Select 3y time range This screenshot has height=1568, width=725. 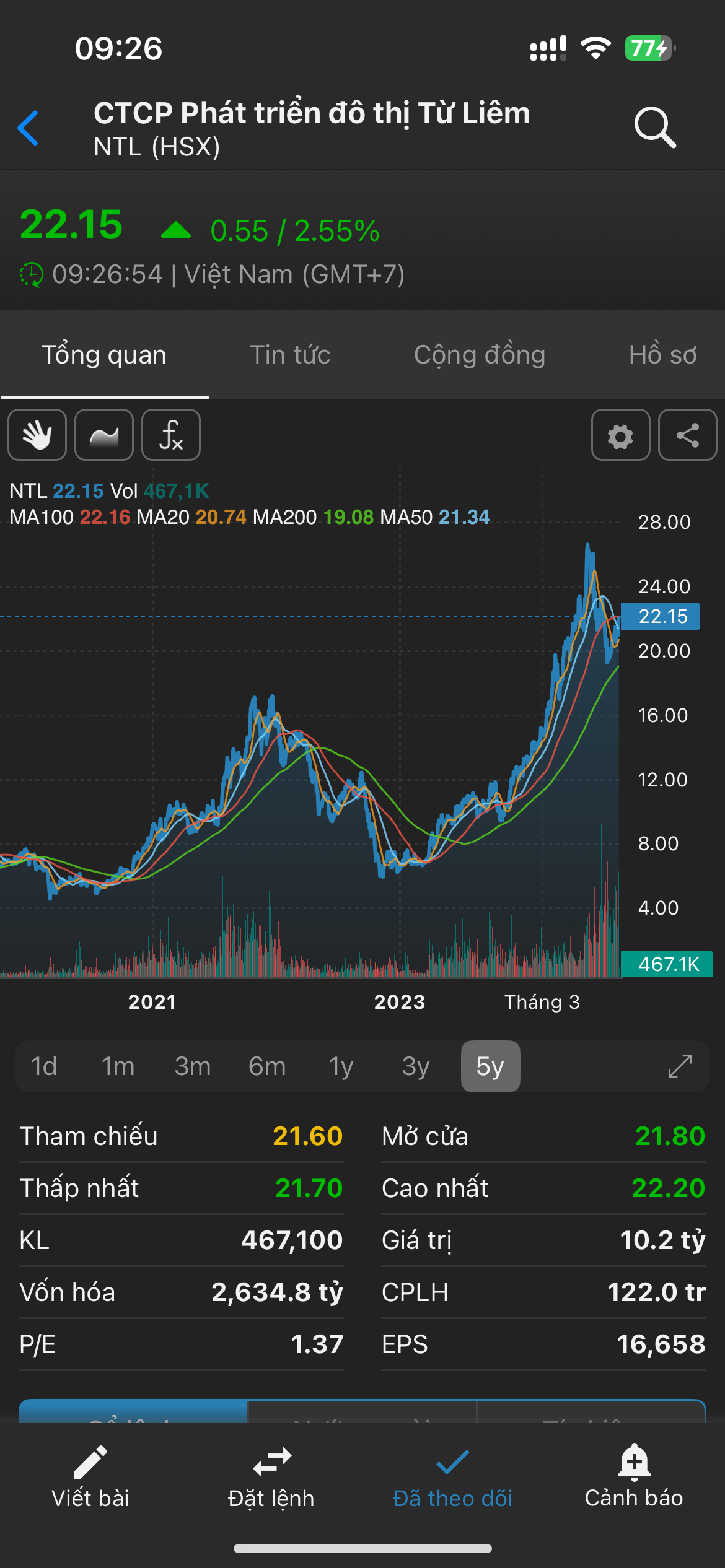coord(416,1066)
